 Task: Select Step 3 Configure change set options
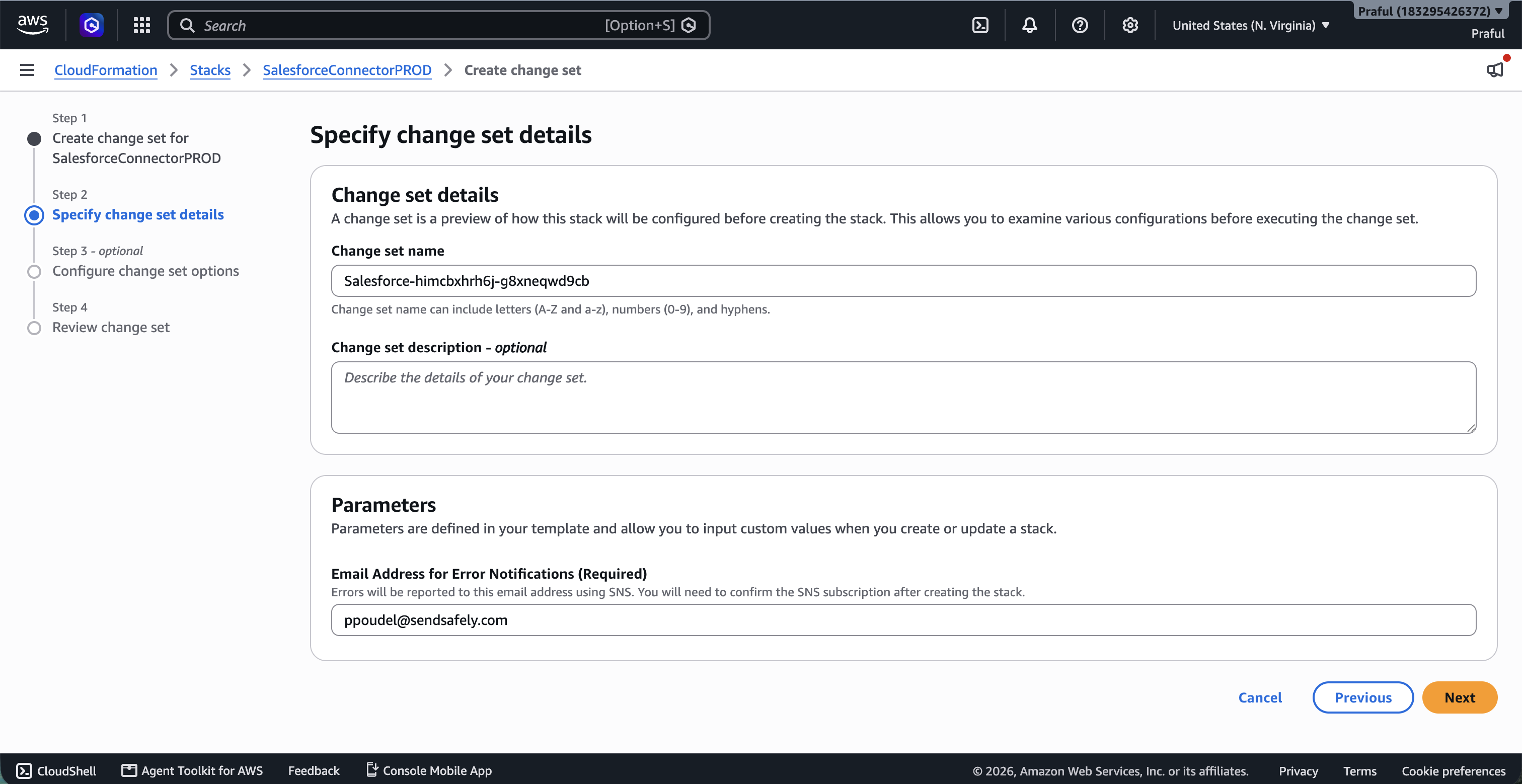pos(146,271)
